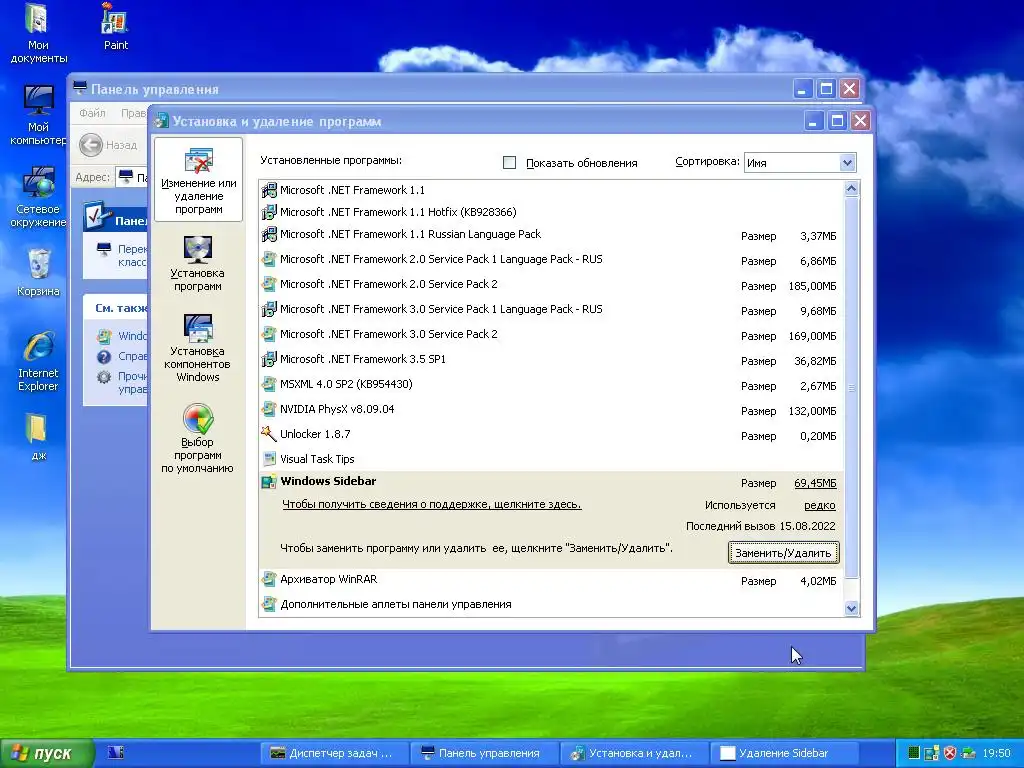Click the Visual Task Tips icon
The height and width of the screenshot is (768, 1024).
[268, 458]
